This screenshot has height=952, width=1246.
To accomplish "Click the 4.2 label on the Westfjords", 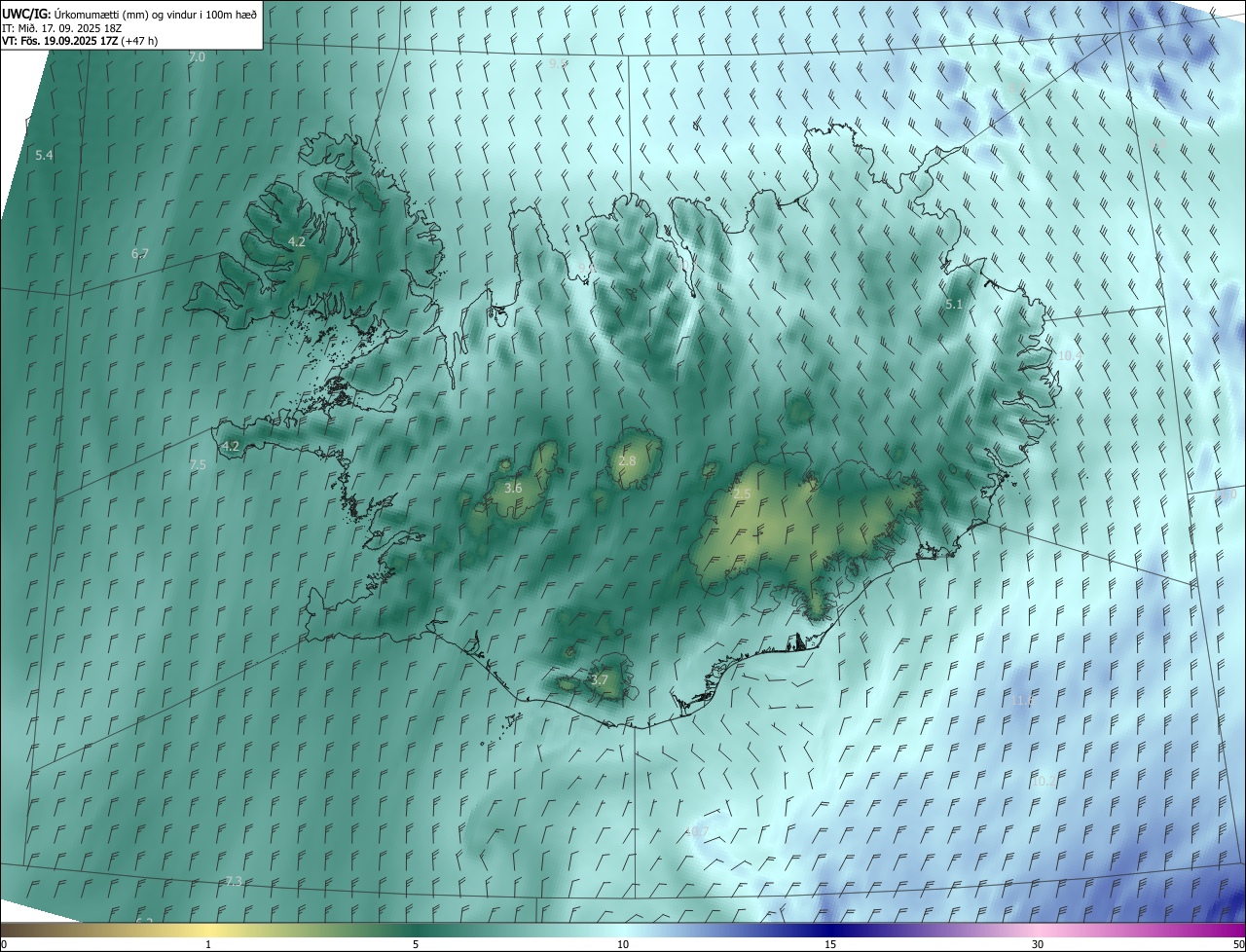I will (297, 241).
